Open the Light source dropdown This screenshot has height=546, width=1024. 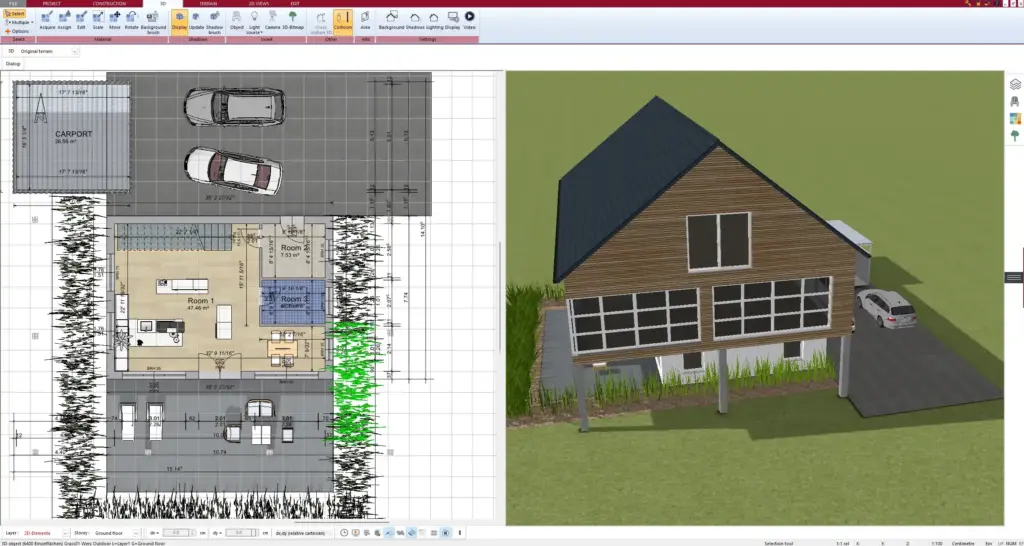[255, 22]
